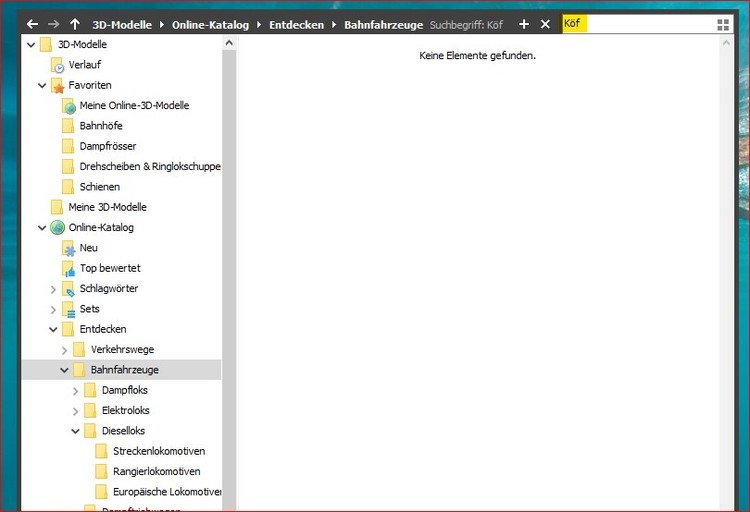Image resolution: width=750 pixels, height=512 pixels.
Task: Navigate up one folder level
Action: click(75, 24)
